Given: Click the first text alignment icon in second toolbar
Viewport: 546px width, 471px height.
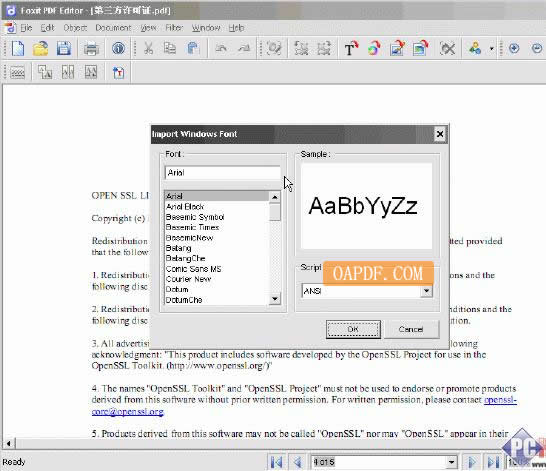Looking at the screenshot, I should click(45, 72).
